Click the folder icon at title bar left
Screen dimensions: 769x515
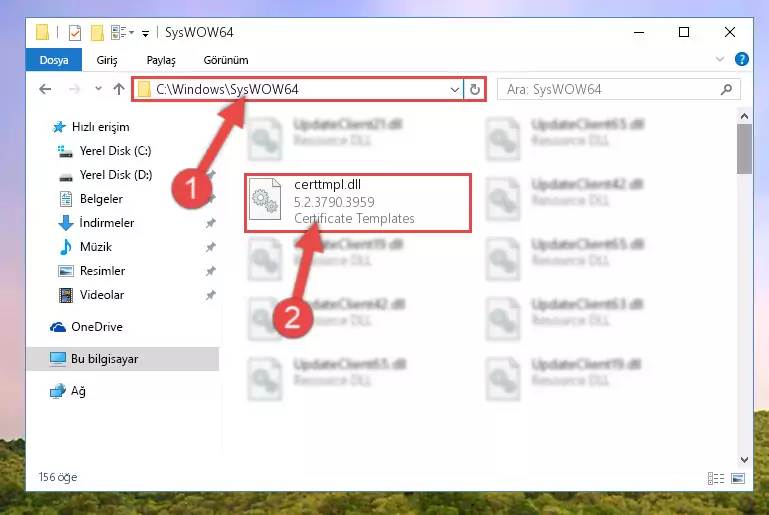click(x=43, y=32)
